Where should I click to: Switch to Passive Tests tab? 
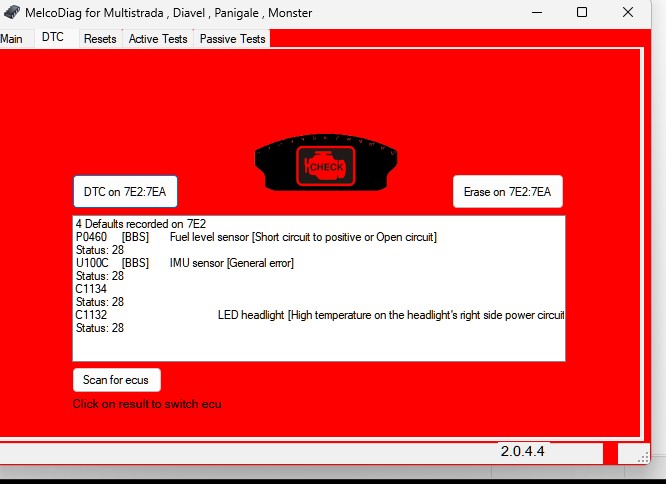click(x=232, y=39)
